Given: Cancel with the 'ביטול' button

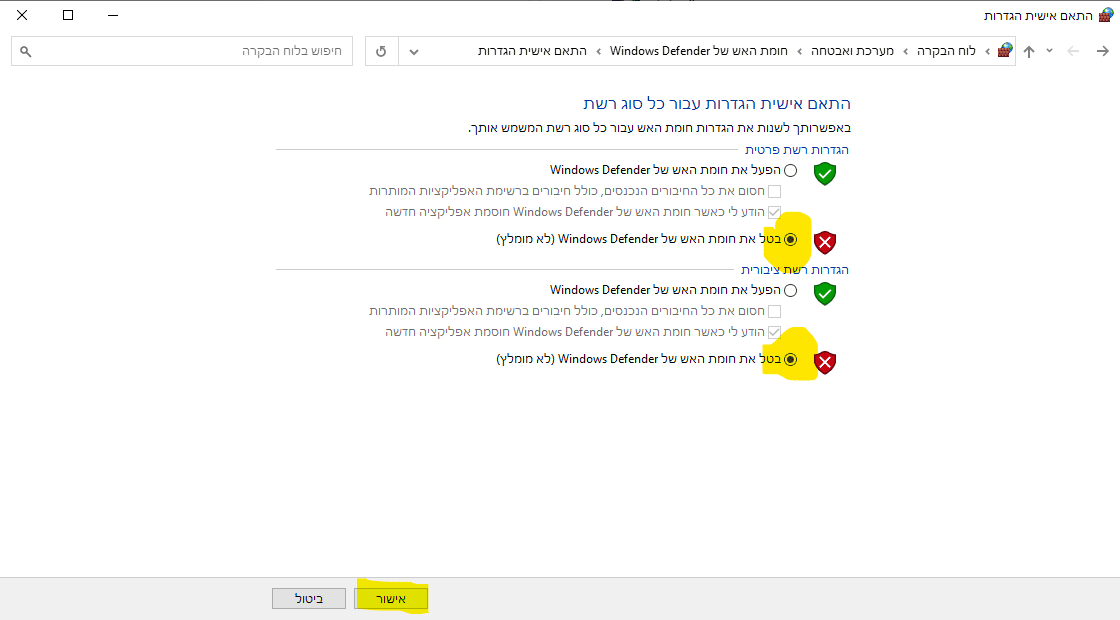Looking at the screenshot, I should 309,599.
